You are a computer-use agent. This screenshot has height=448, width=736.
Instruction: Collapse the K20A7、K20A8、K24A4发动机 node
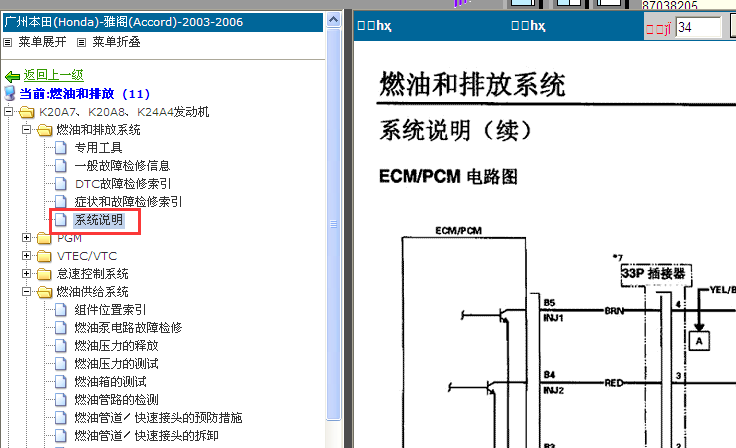(8, 112)
